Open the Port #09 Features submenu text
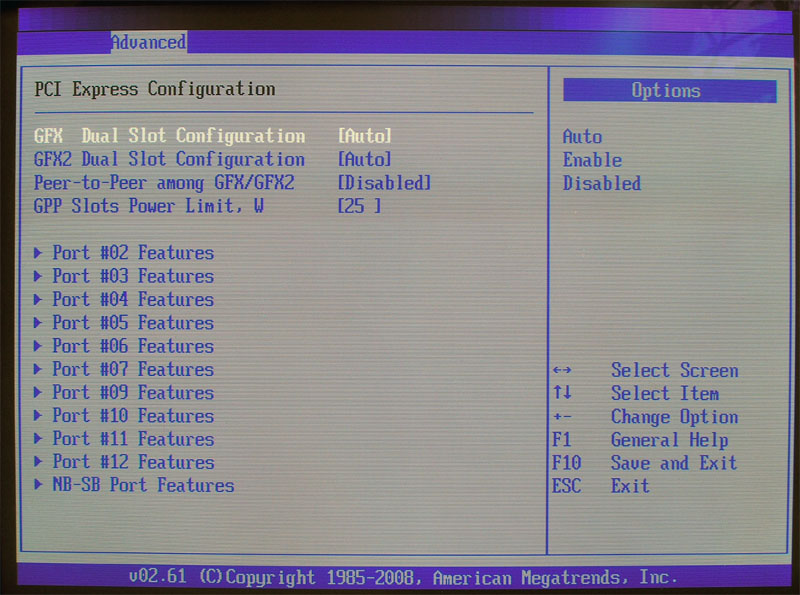This screenshot has height=595, width=800. click(133, 392)
